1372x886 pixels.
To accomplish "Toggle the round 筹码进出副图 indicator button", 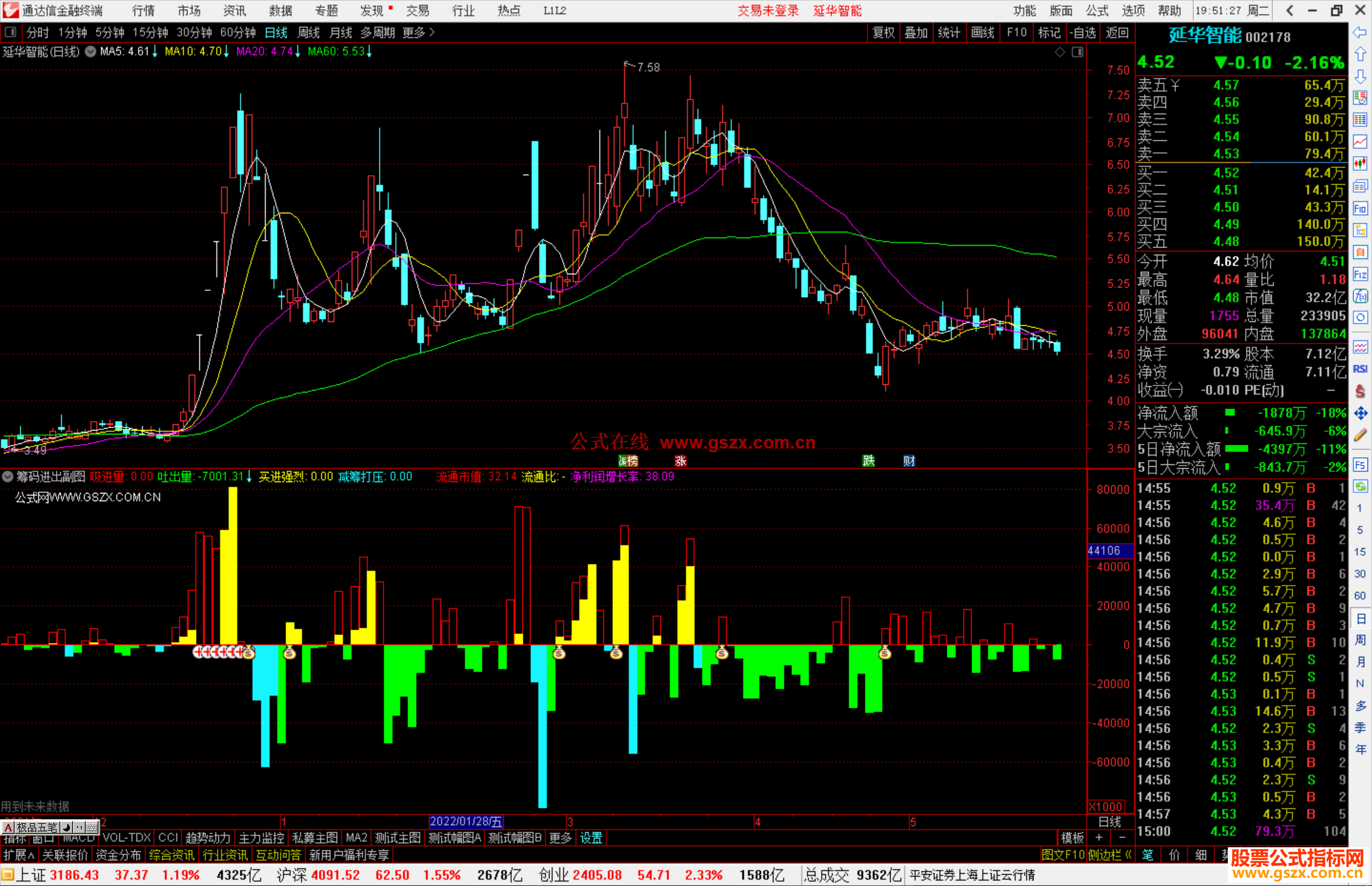I will (8, 476).
